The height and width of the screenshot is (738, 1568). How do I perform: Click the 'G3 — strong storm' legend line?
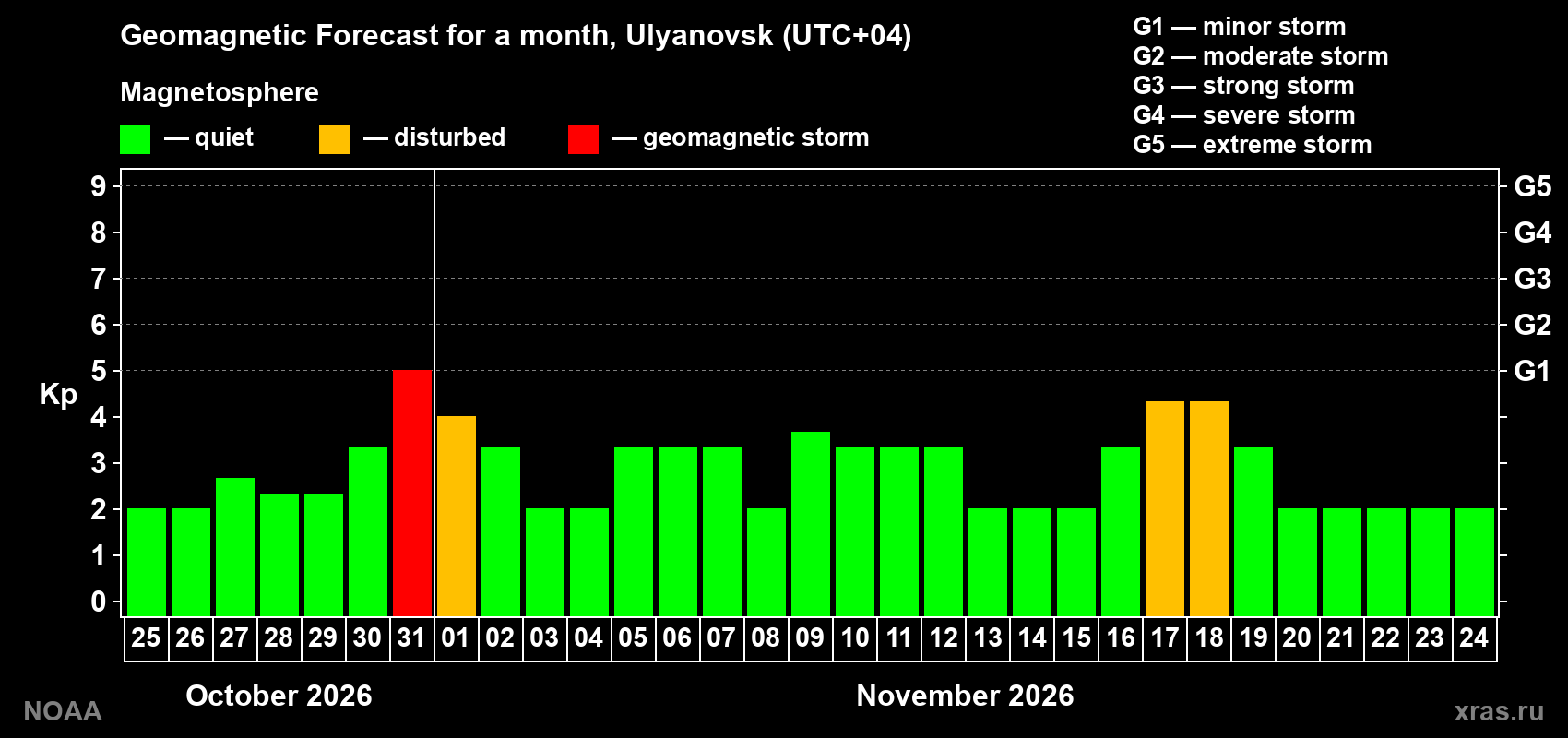[1243, 86]
